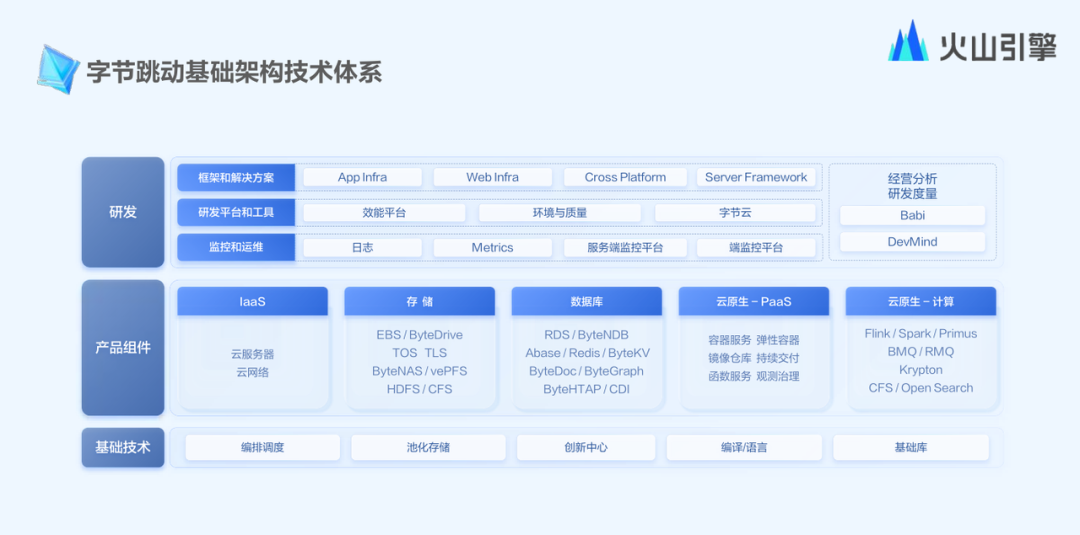This screenshot has height=535, width=1080.
Task: Click the 经营分析 研发度量 heading
Action: click(913, 186)
